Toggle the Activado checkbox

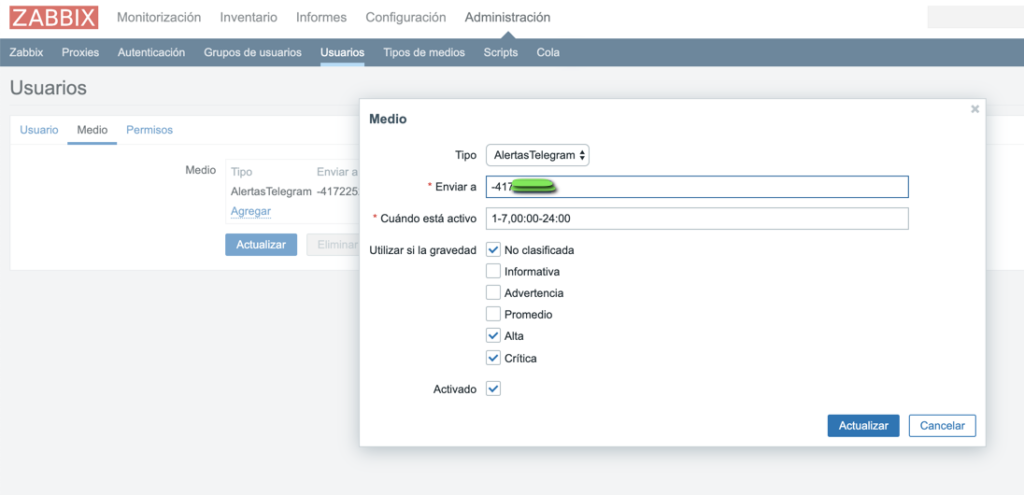click(493, 389)
